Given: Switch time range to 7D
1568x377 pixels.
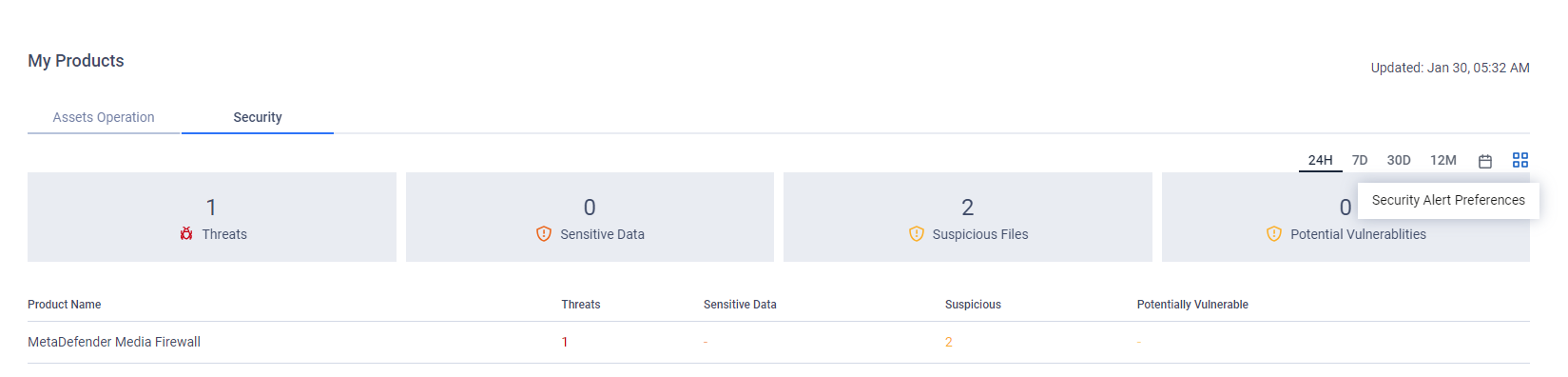Looking at the screenshot, I should tap(1360, 160).
